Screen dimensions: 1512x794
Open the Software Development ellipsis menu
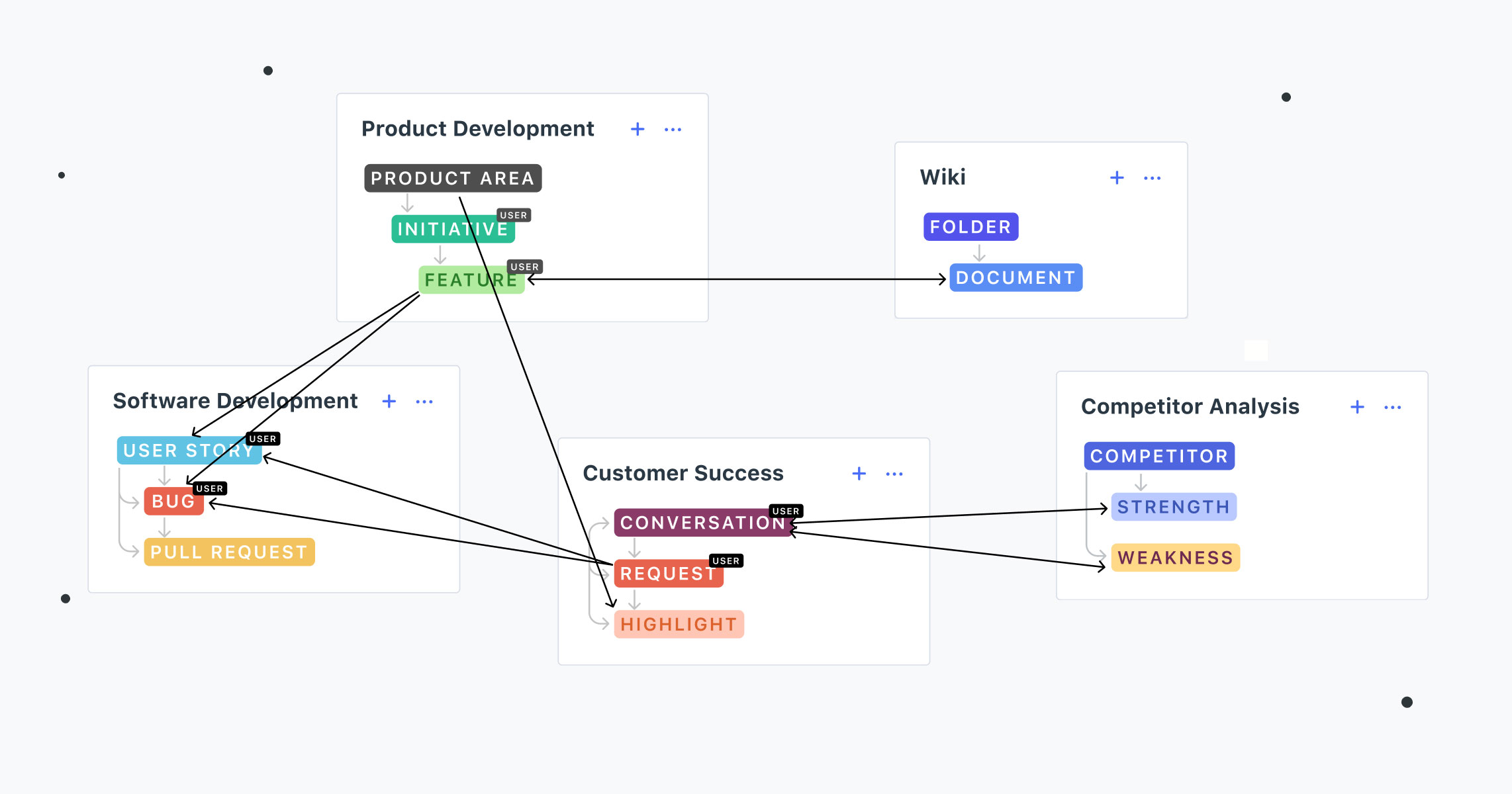424,402
